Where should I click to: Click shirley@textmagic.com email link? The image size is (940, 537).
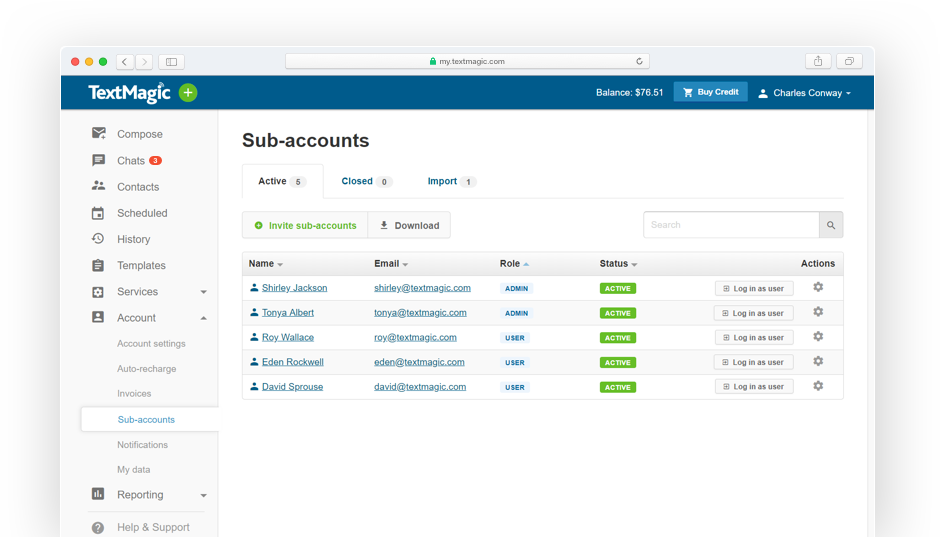click(422, 288)
